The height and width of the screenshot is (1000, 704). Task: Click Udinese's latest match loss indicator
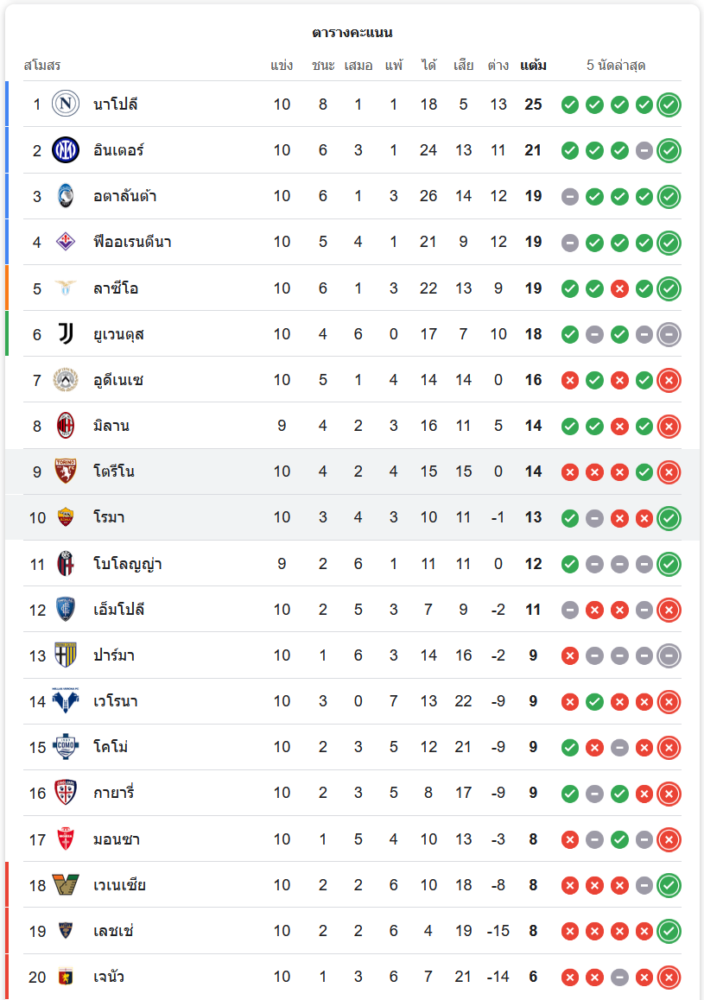(x=669, y=380)
